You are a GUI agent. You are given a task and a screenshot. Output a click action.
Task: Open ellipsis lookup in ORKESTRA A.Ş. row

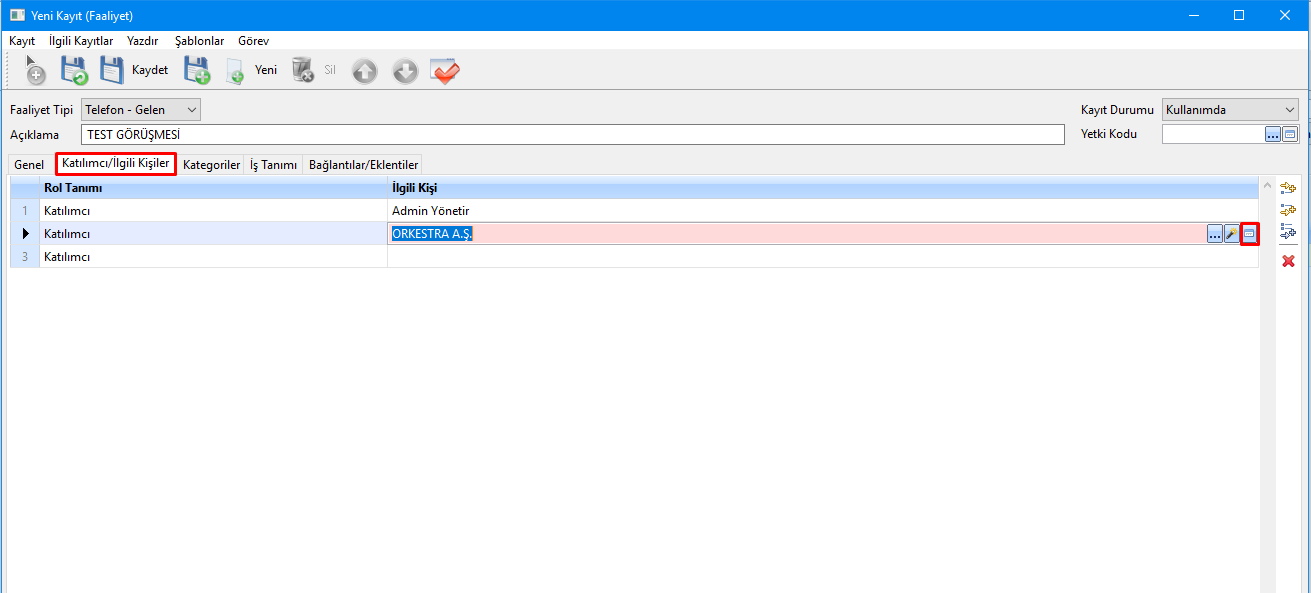point(1215,234)
